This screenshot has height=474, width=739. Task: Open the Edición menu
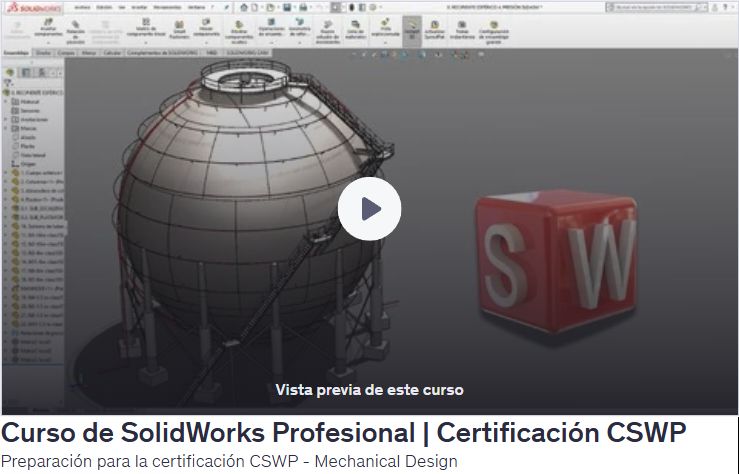(x=104, y=8)
